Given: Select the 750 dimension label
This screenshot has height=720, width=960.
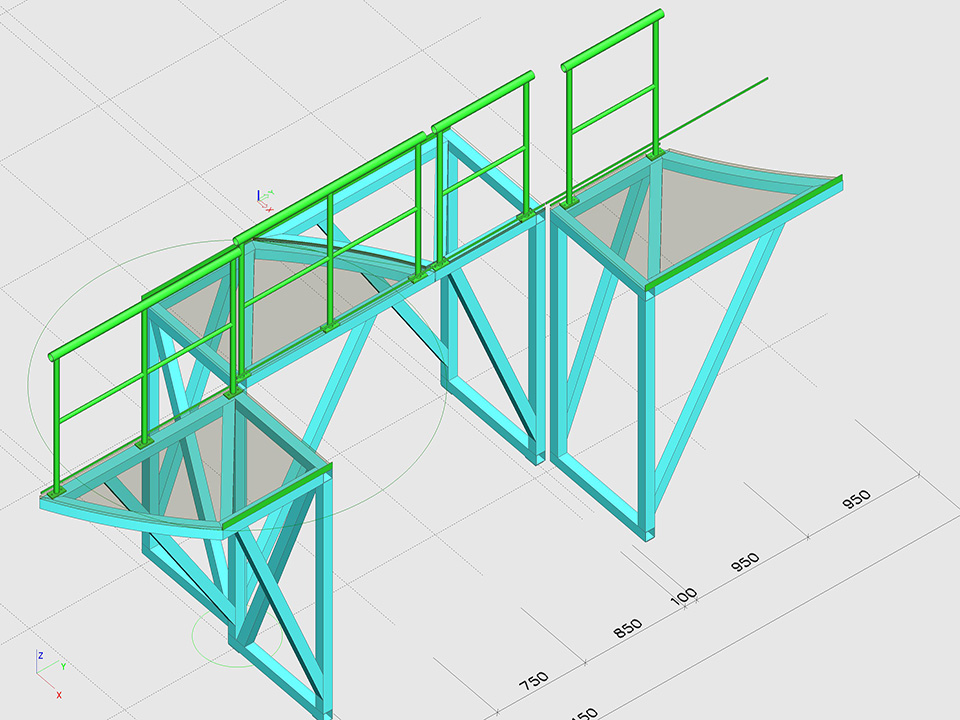Looking at the screenshot, I should 534,681.
